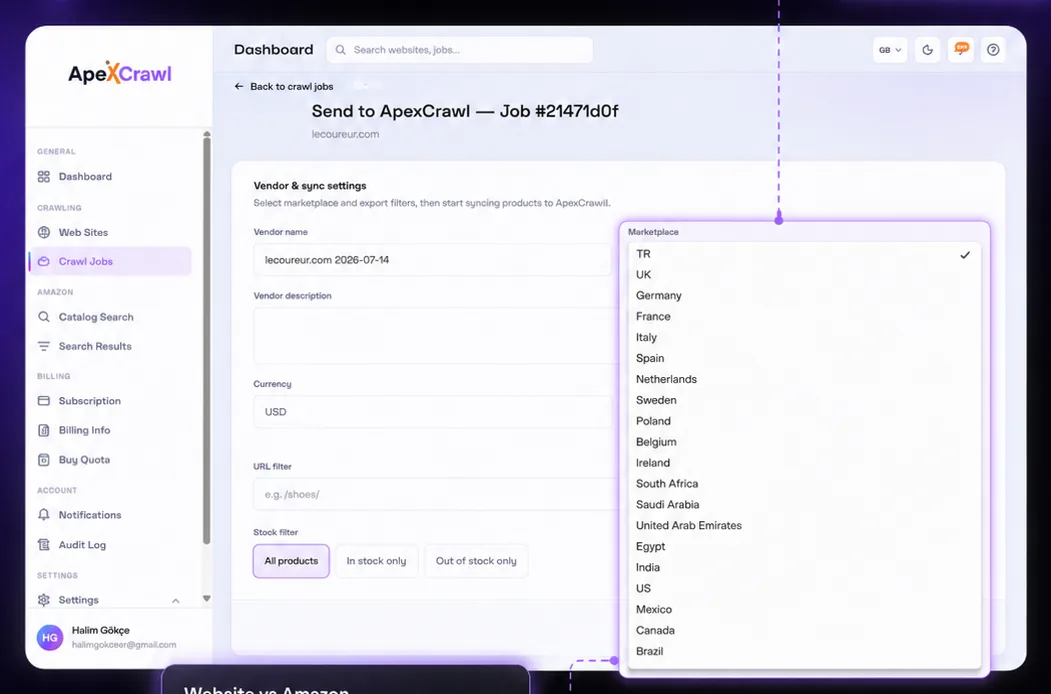Screen dimensions: 1051x694
Task: Click the Notifications bell icon
Action: coord(44,514)
